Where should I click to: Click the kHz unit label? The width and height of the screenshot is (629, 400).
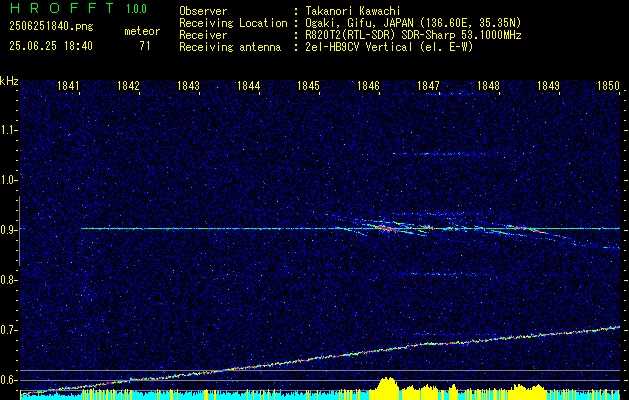click(x=9, y=81)
